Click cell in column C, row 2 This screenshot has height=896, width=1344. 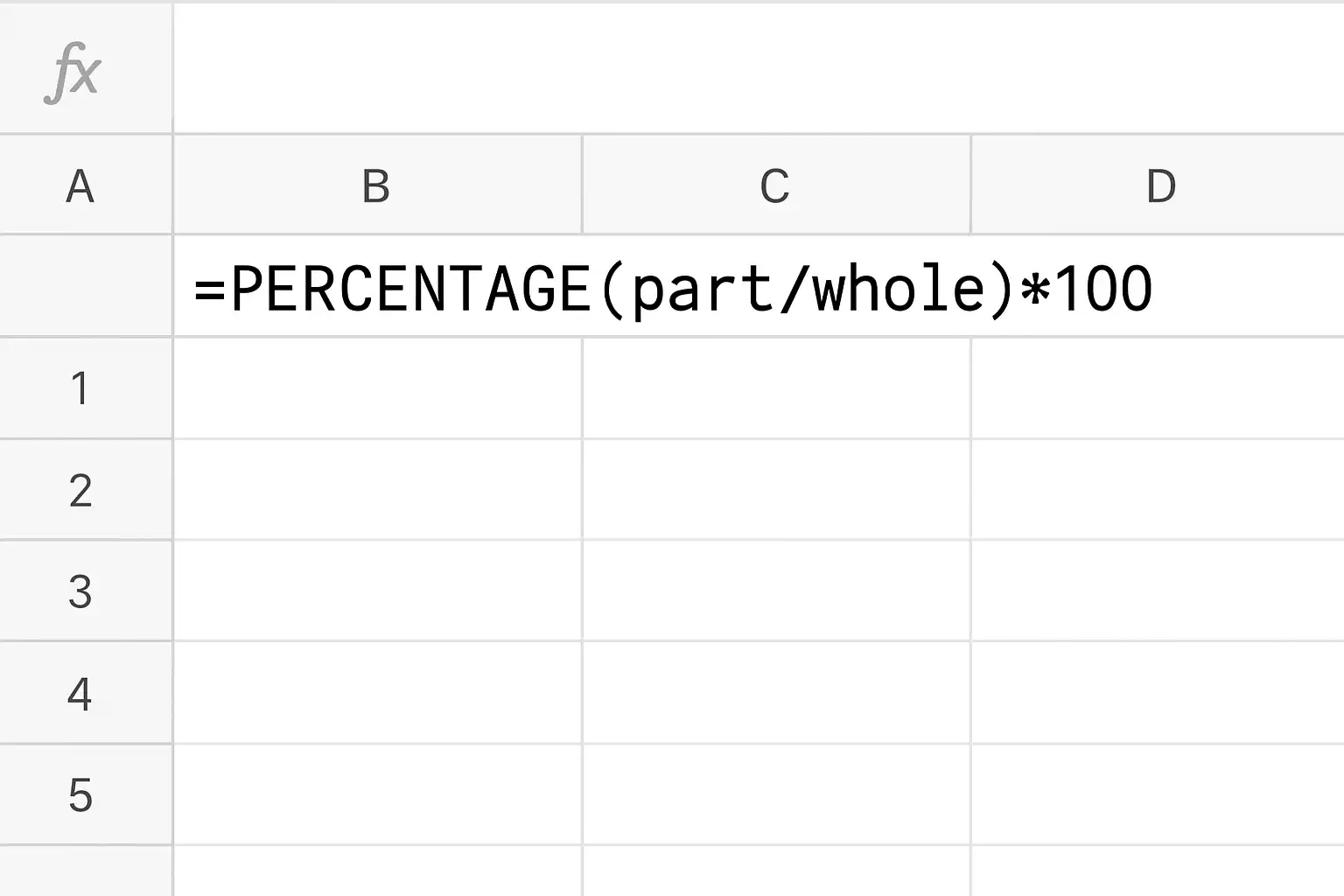tap(777, 490)
